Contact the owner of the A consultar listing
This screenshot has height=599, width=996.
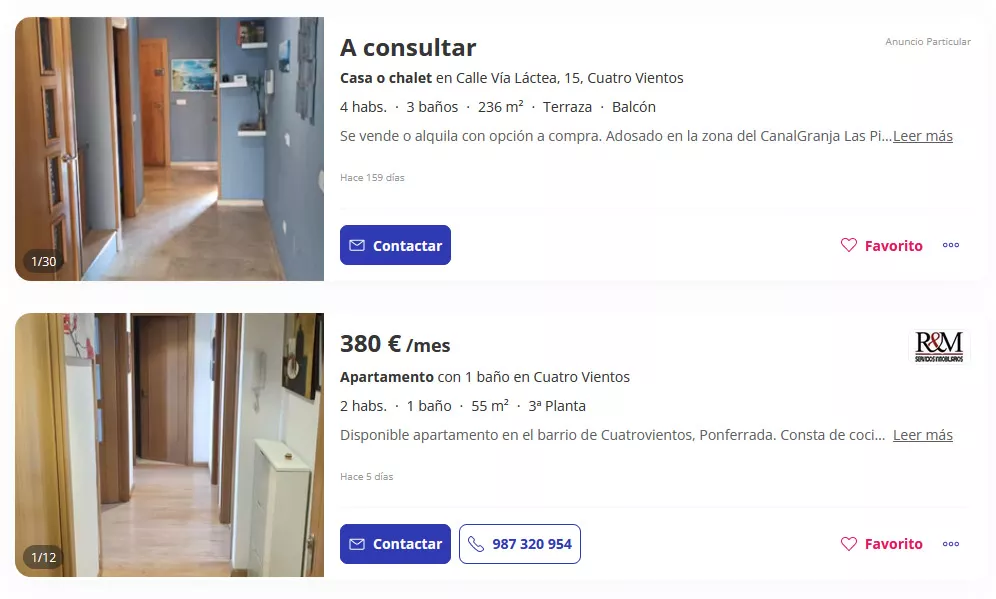395,245
